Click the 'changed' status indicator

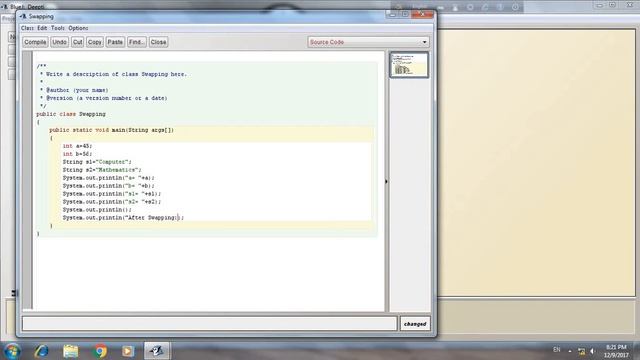pos(415,324)
